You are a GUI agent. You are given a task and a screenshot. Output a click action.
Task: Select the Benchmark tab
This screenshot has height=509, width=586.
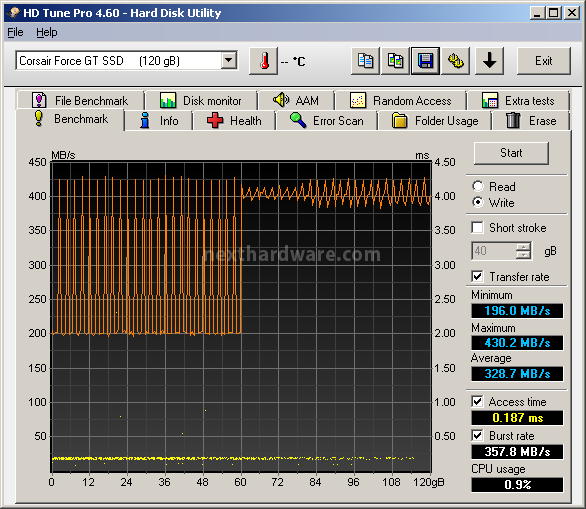click(70, 119)
